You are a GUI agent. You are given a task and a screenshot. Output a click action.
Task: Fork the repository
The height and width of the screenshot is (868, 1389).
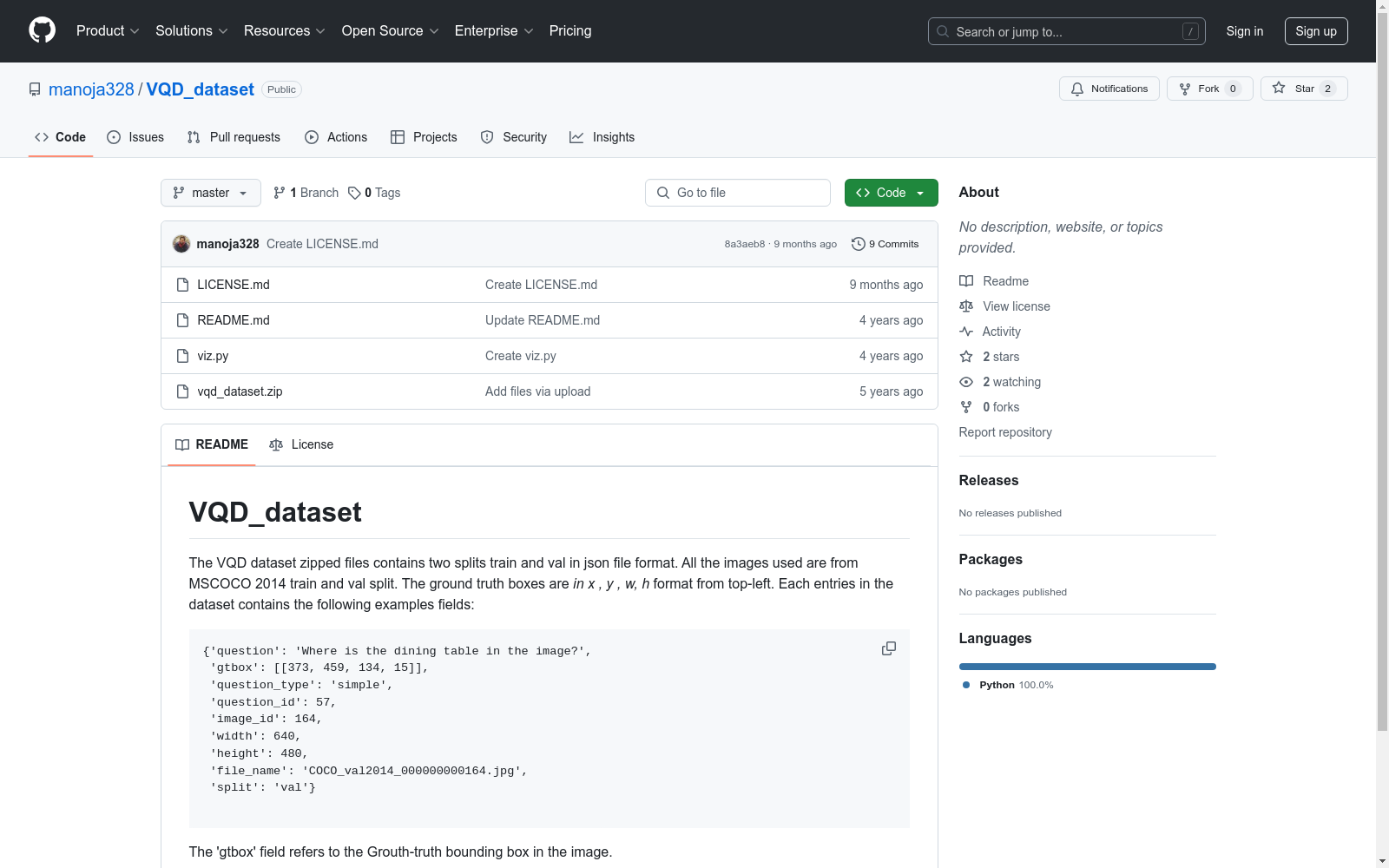pos(1209,89)
